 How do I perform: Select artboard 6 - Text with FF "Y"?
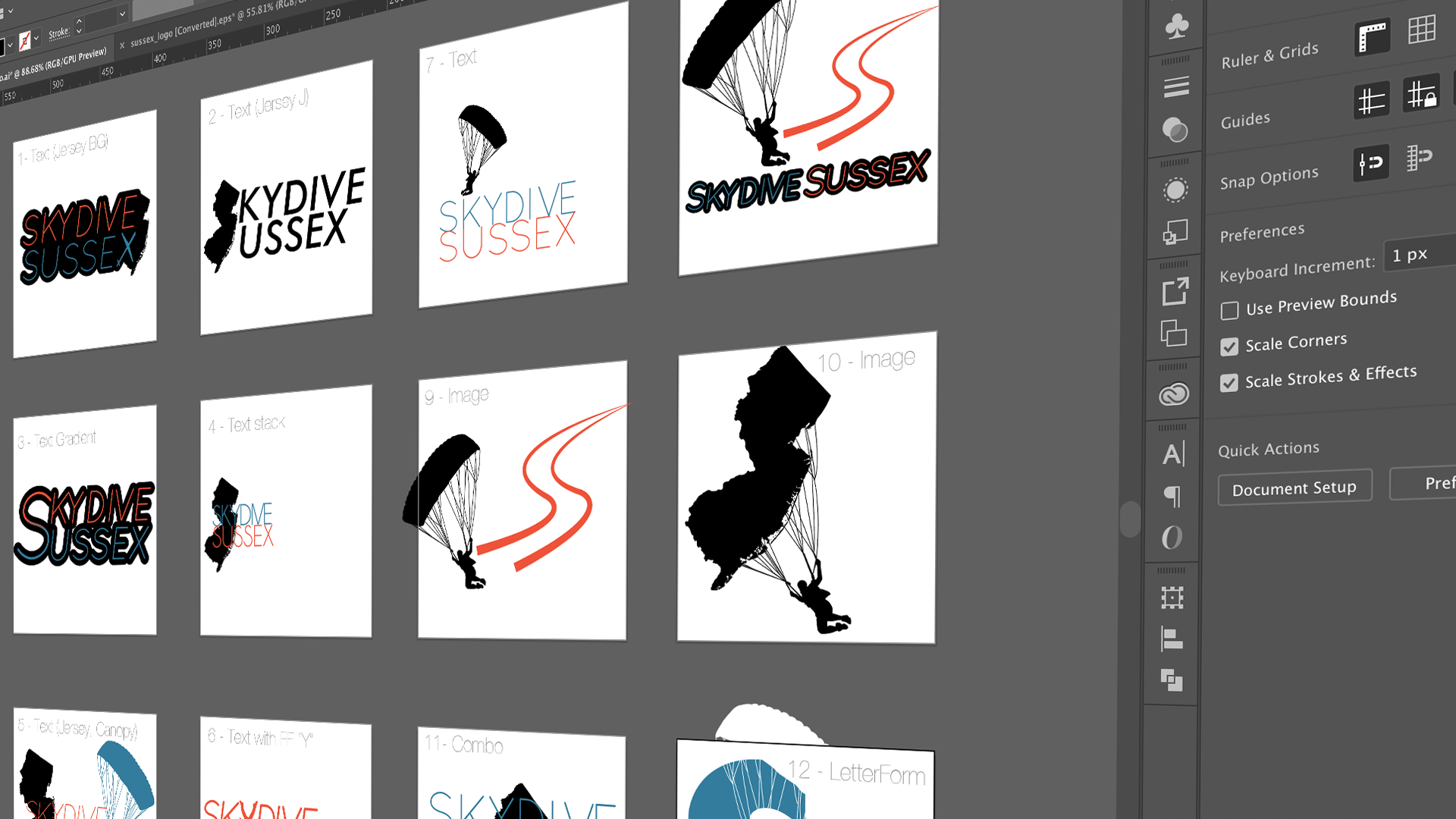[x=286, y=767]
